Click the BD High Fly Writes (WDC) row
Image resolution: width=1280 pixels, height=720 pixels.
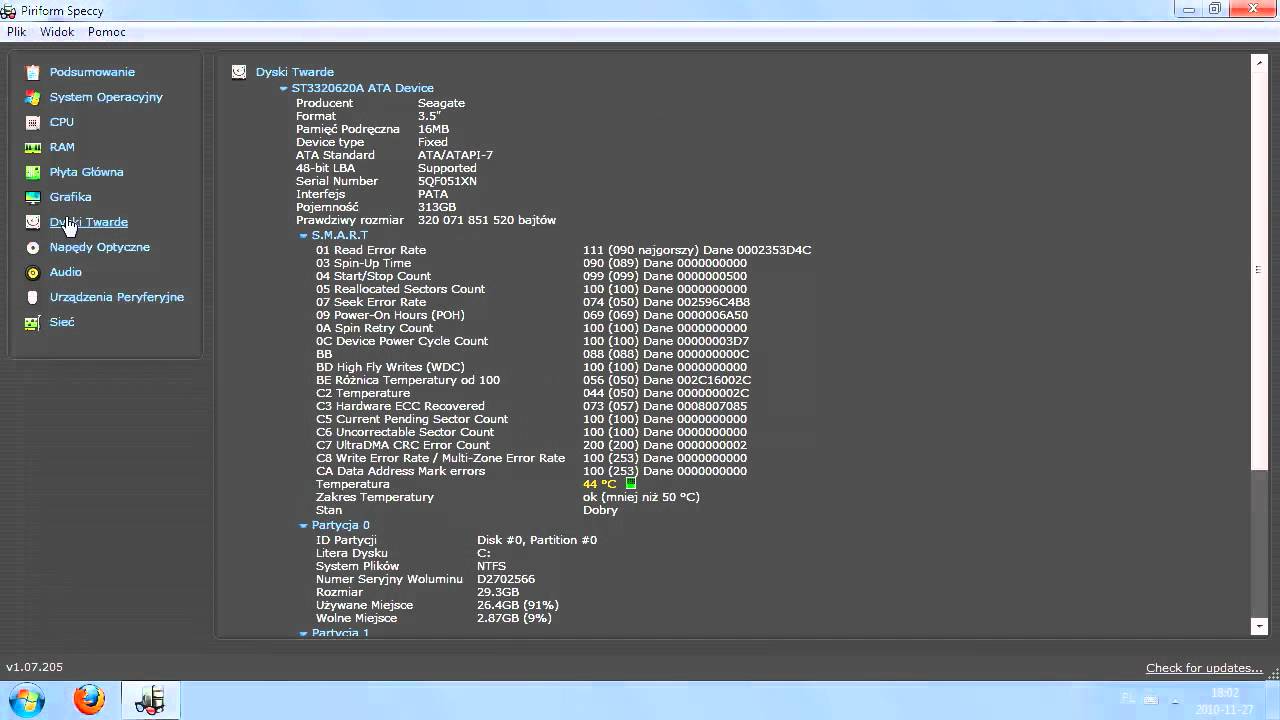click(x=531, y=367)
